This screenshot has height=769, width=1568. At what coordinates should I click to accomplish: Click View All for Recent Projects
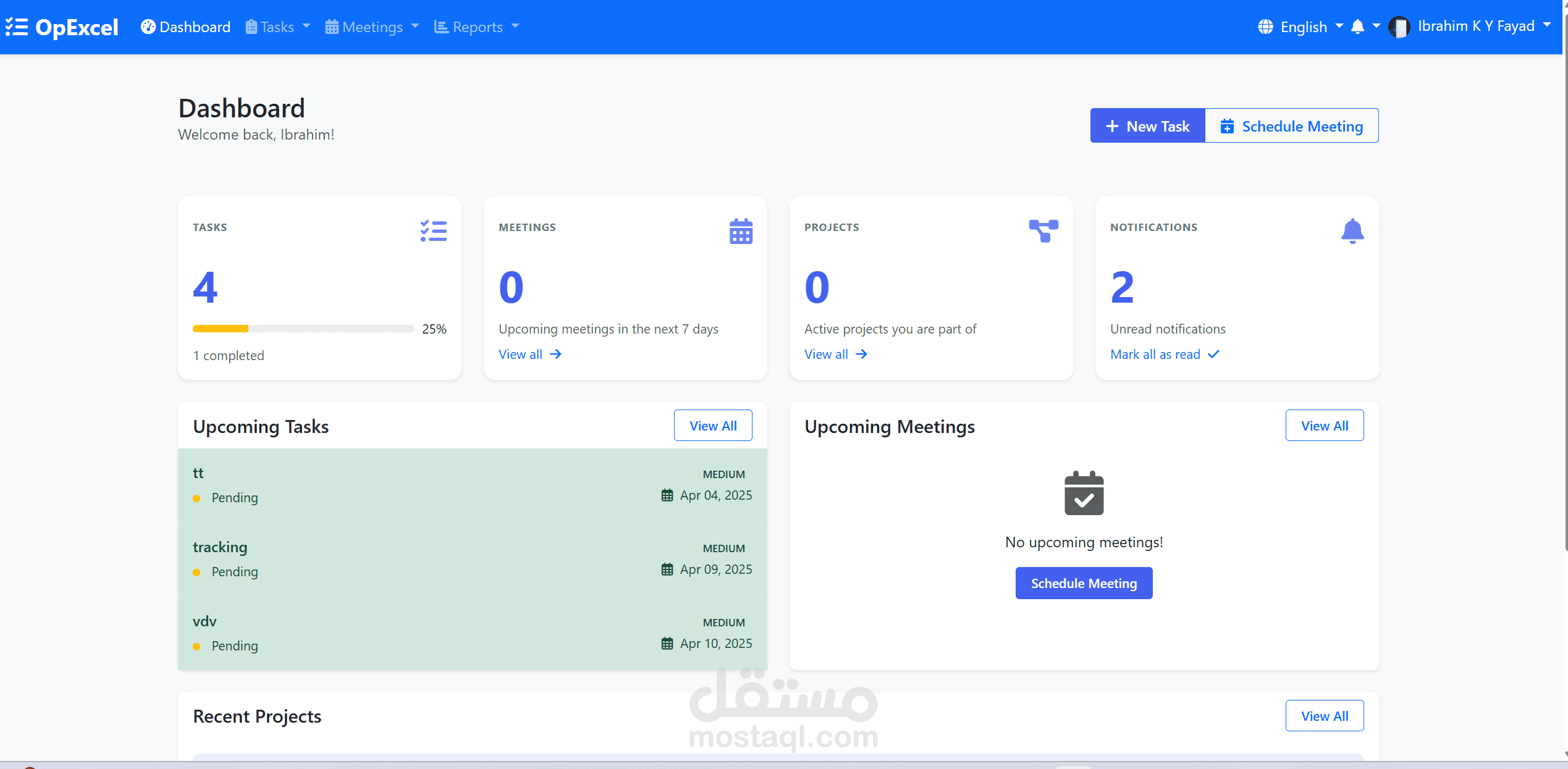tap(1325, 716)
